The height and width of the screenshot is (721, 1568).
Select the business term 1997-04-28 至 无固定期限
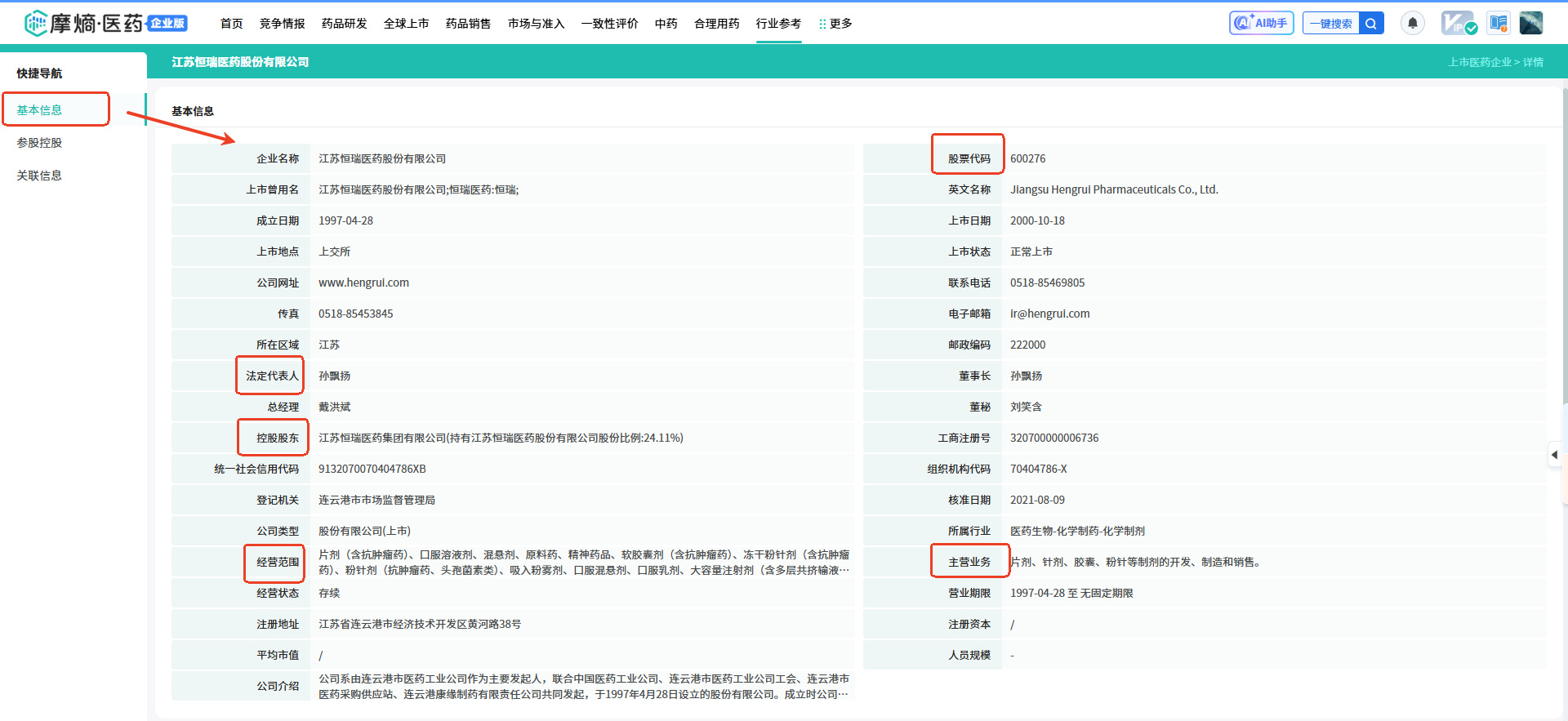pyautogui.click(x=1071, y=593)
